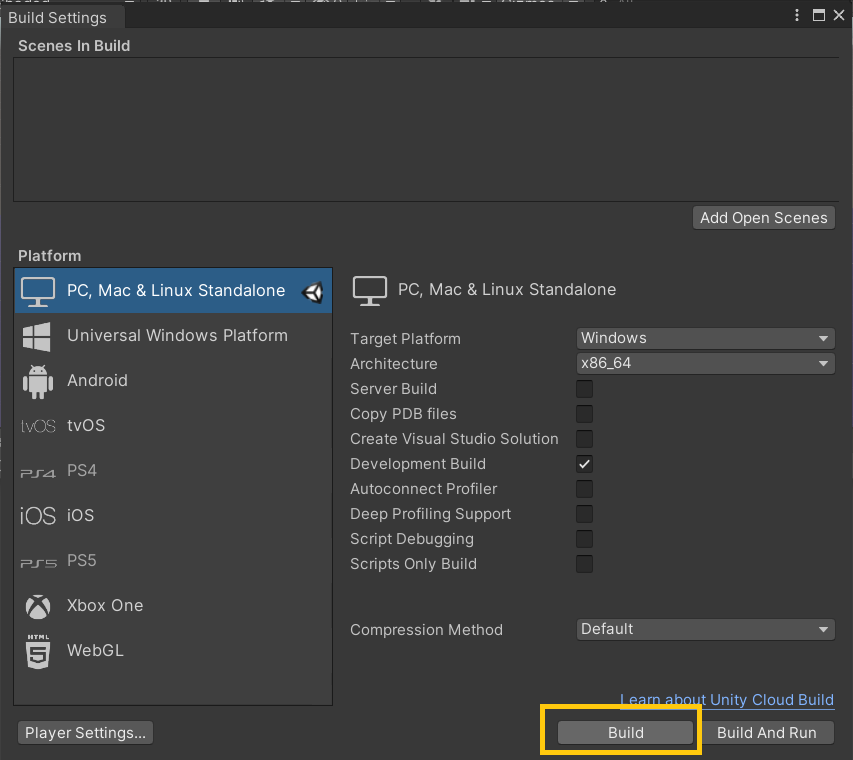Check Create Visual Studio Solution
This screenshot has height=760, width=853.
tap(584, 439)
